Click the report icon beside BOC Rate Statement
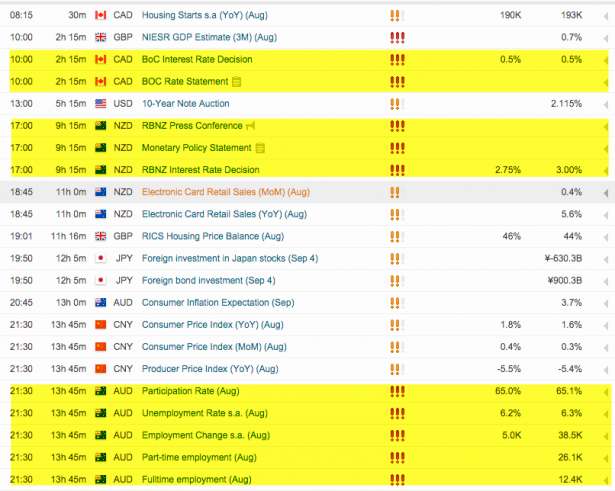The height and width of the screenshot is (491, 615). pyautogui.click(x=237, y=82)
